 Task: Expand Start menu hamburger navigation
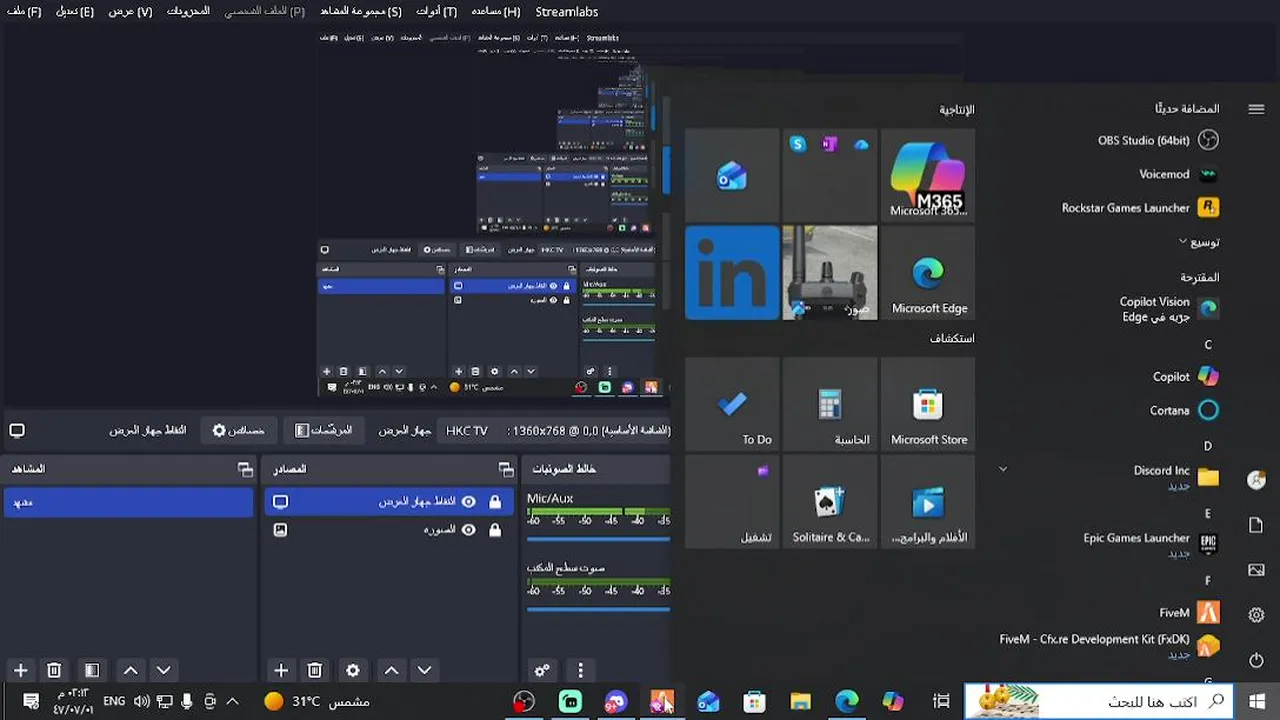tap(1256, 109)
